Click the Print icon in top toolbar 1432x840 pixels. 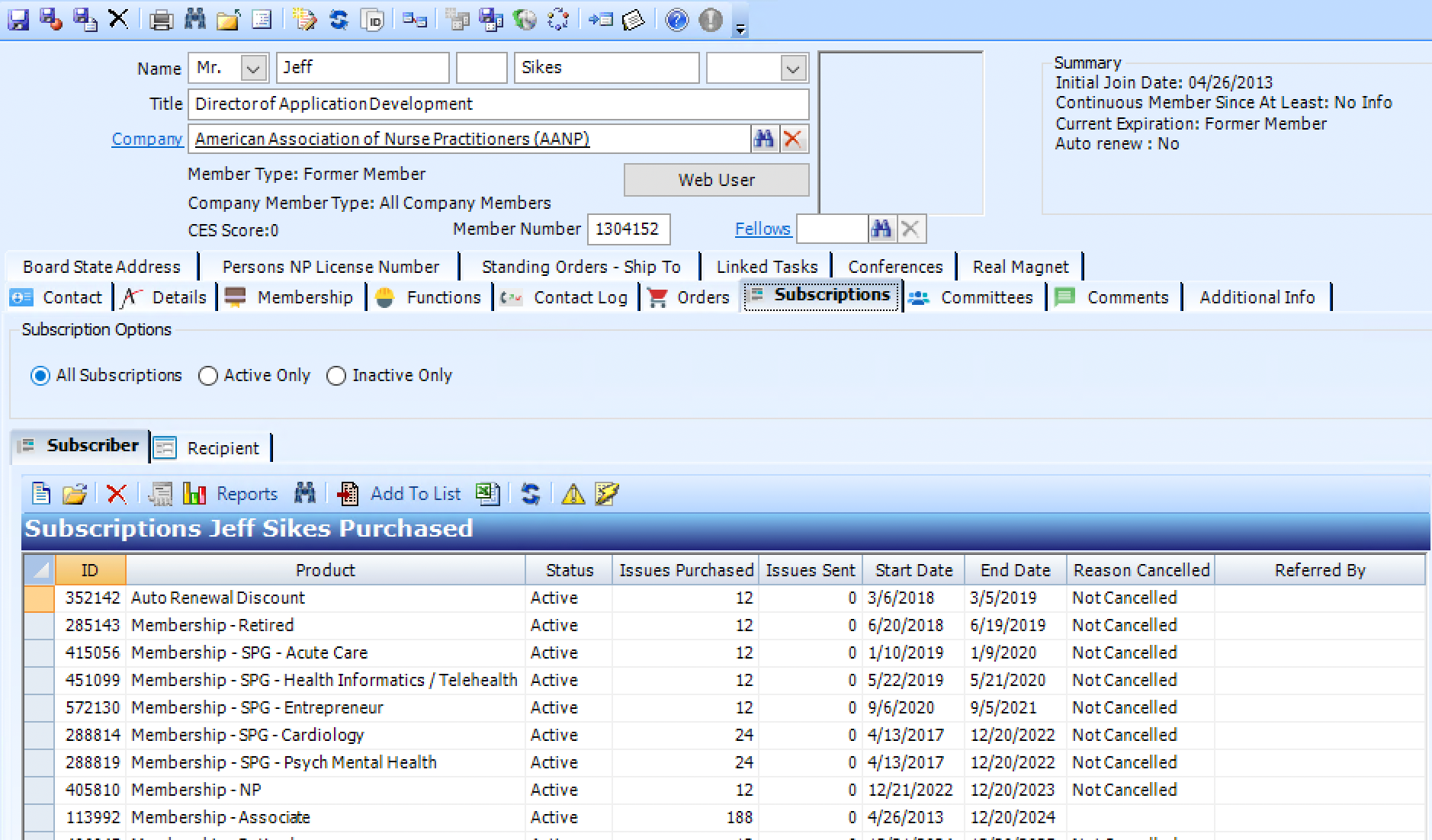(161, 19)
